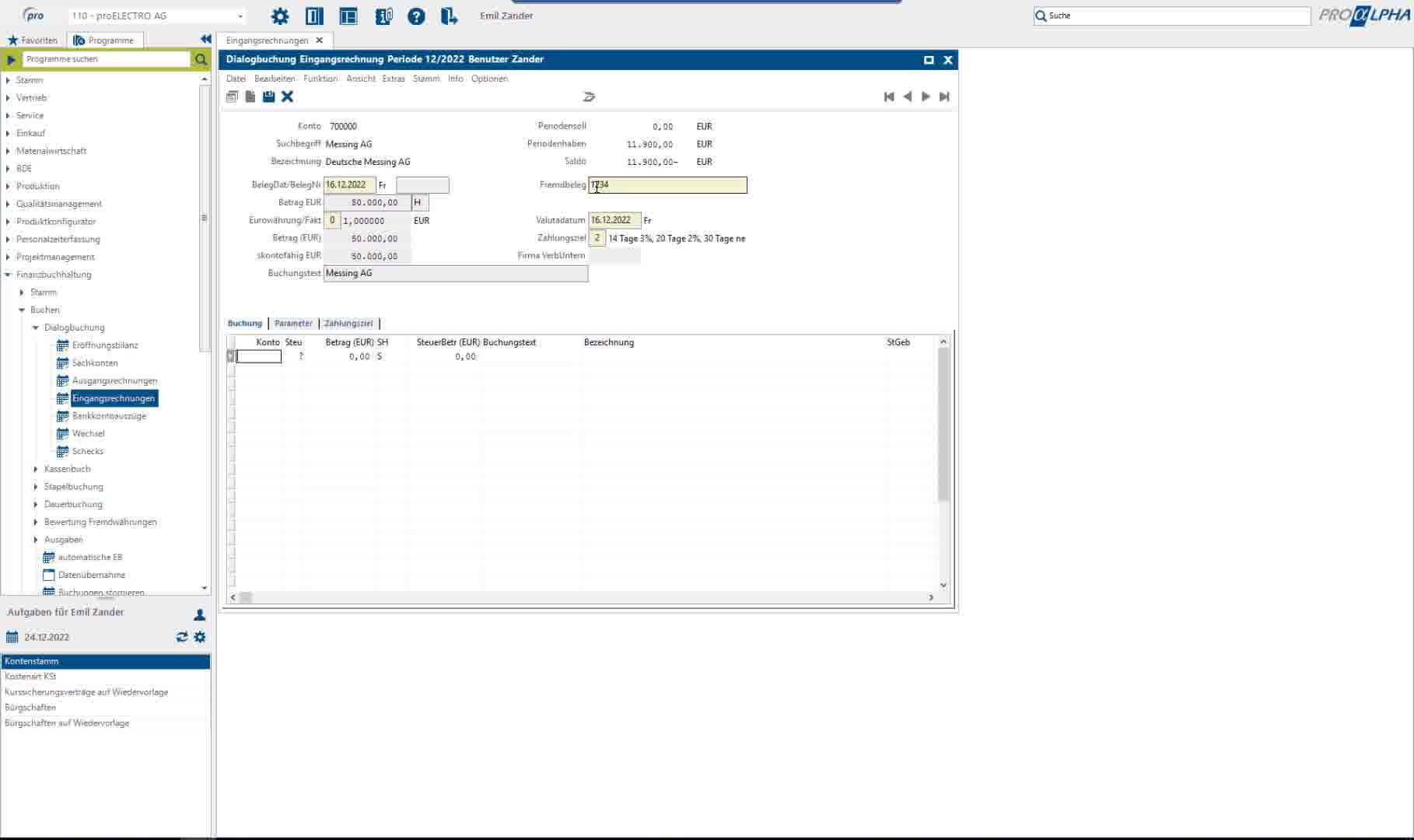Expand the Stamm top-level tree node

pos(8,80)
